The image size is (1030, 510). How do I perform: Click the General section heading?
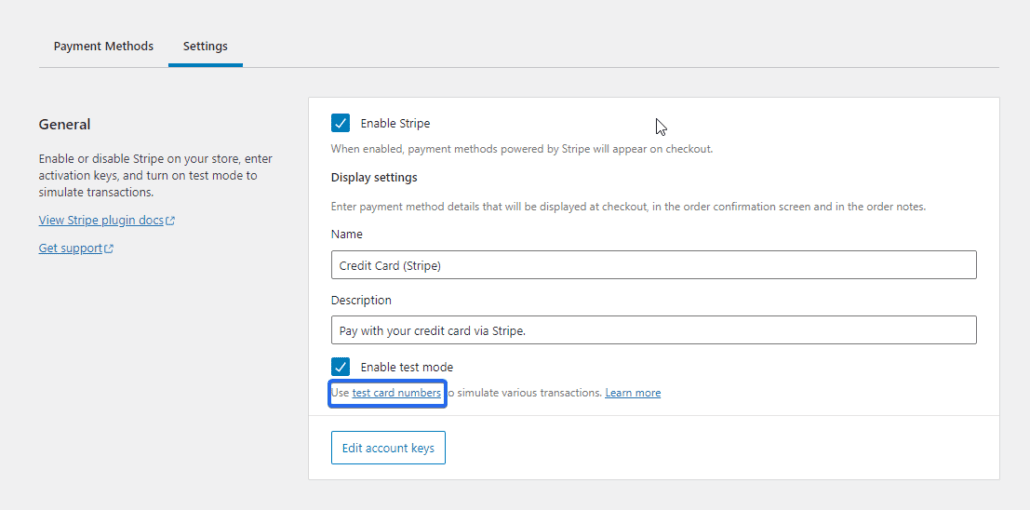coord(64,124)
